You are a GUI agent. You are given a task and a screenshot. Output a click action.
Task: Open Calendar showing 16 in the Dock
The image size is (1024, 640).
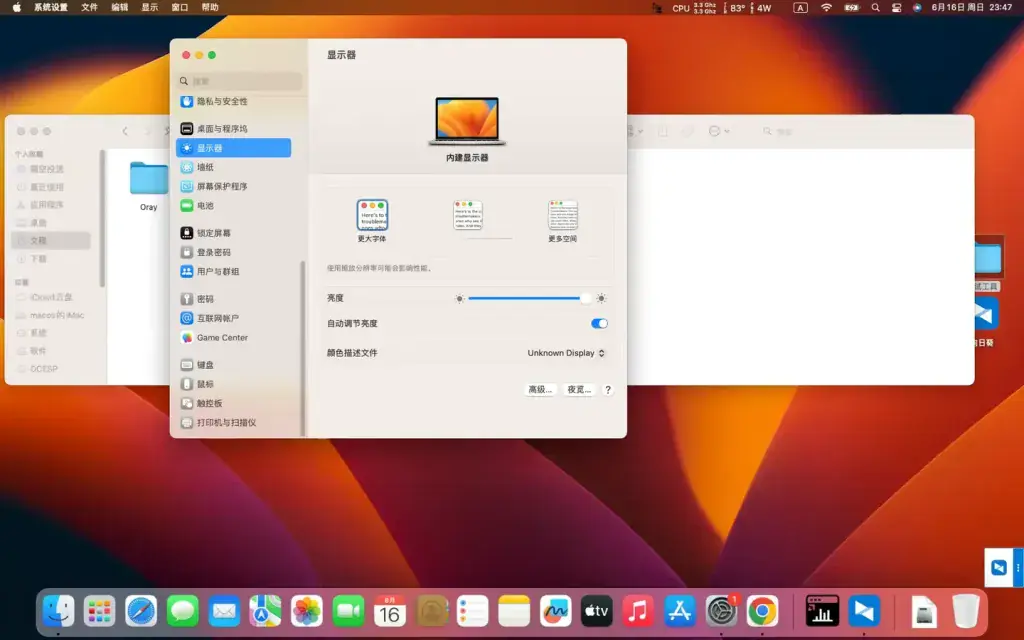point(390,611)
